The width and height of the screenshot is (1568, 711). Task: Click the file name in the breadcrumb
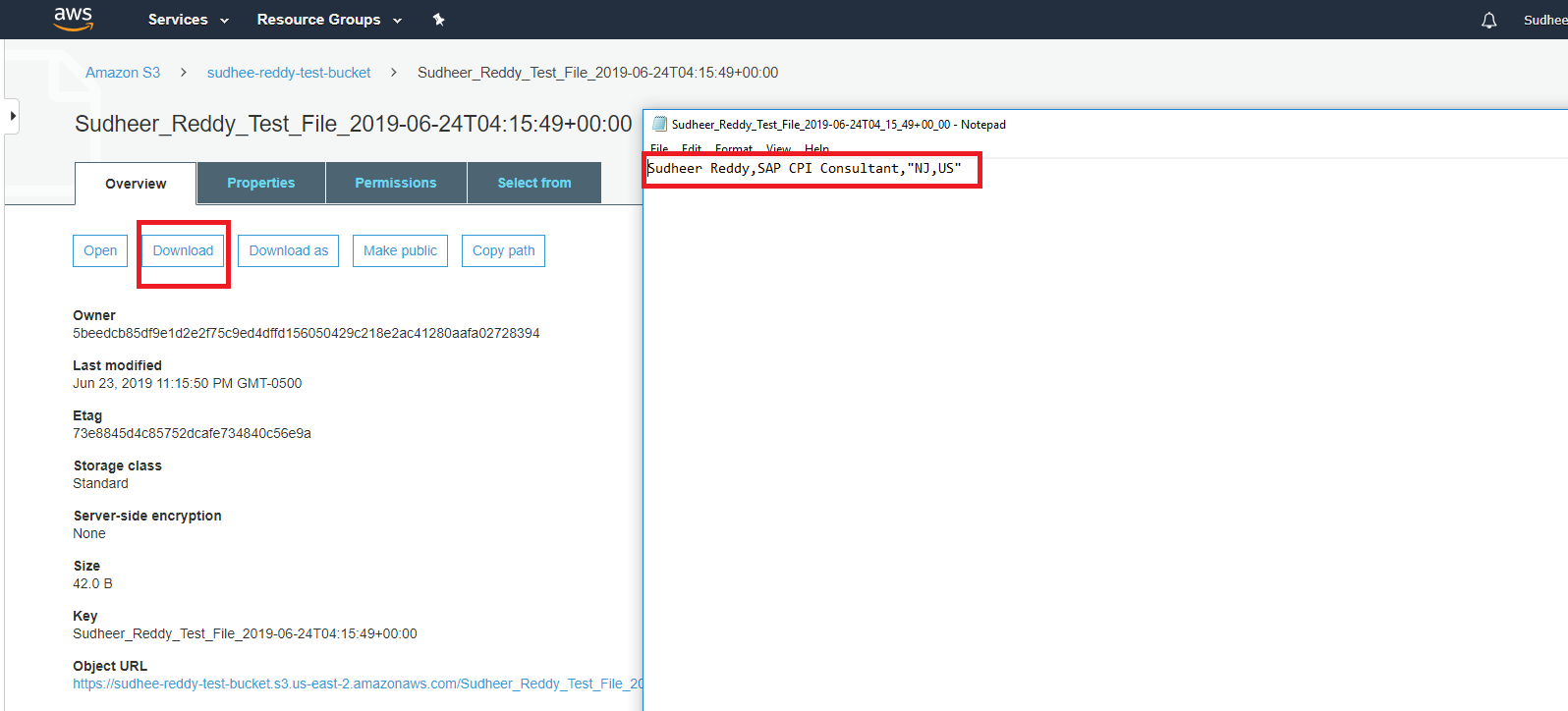[597, 73]
